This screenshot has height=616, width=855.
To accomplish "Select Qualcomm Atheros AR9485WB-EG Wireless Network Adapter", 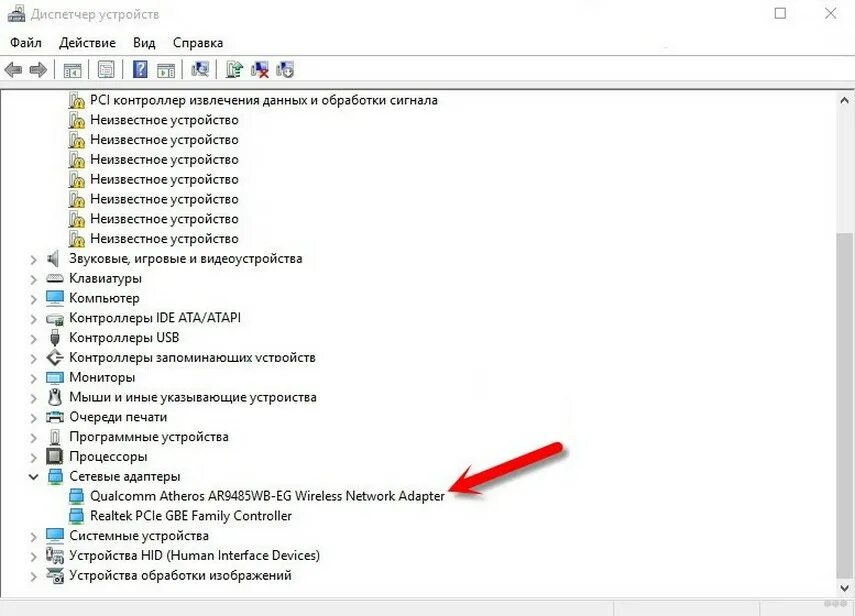I will (x=267, y=496).
